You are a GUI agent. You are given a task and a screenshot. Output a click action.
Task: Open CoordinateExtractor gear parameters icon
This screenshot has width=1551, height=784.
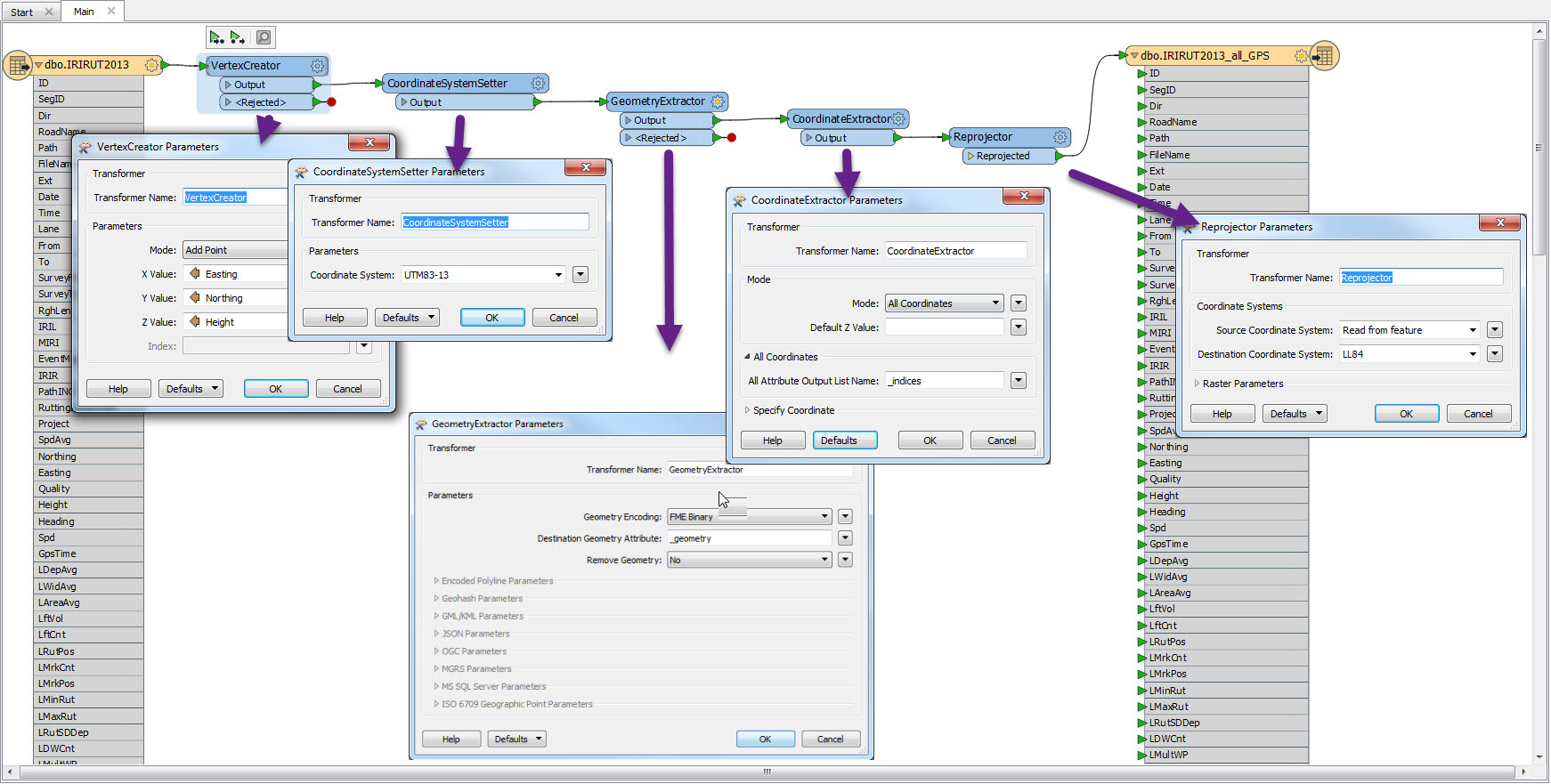click(898, 119)
